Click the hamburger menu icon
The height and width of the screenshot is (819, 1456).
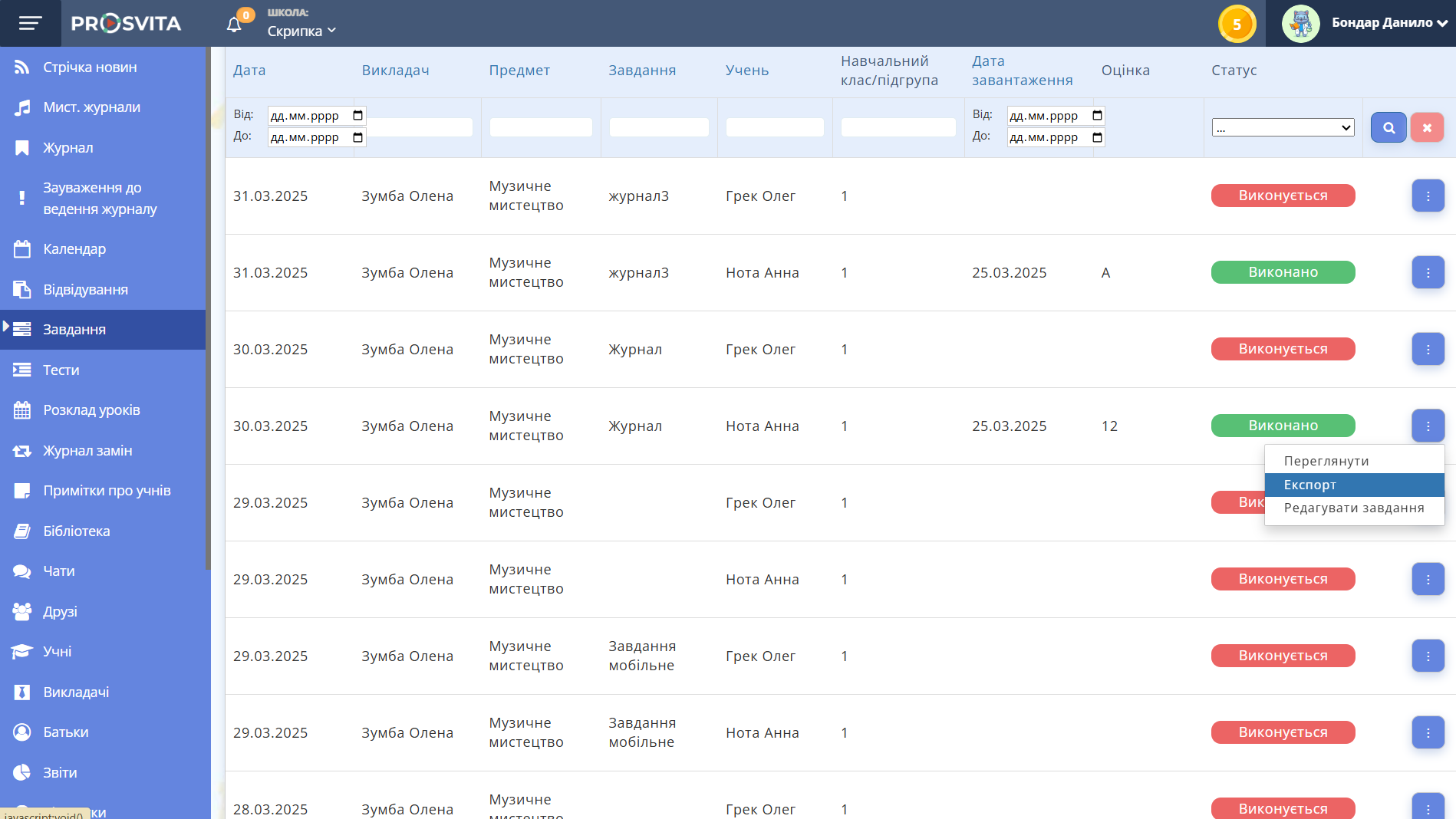pyautogui.click(x=30, y=23)
